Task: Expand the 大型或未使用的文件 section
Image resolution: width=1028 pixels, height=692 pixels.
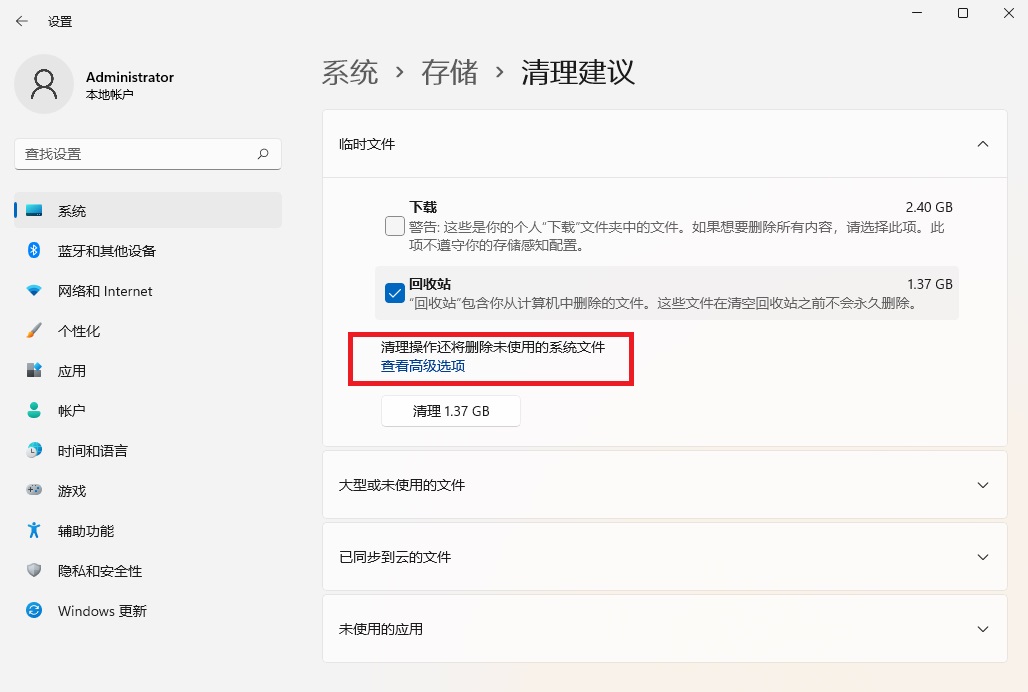Action: tap(982, 485)
